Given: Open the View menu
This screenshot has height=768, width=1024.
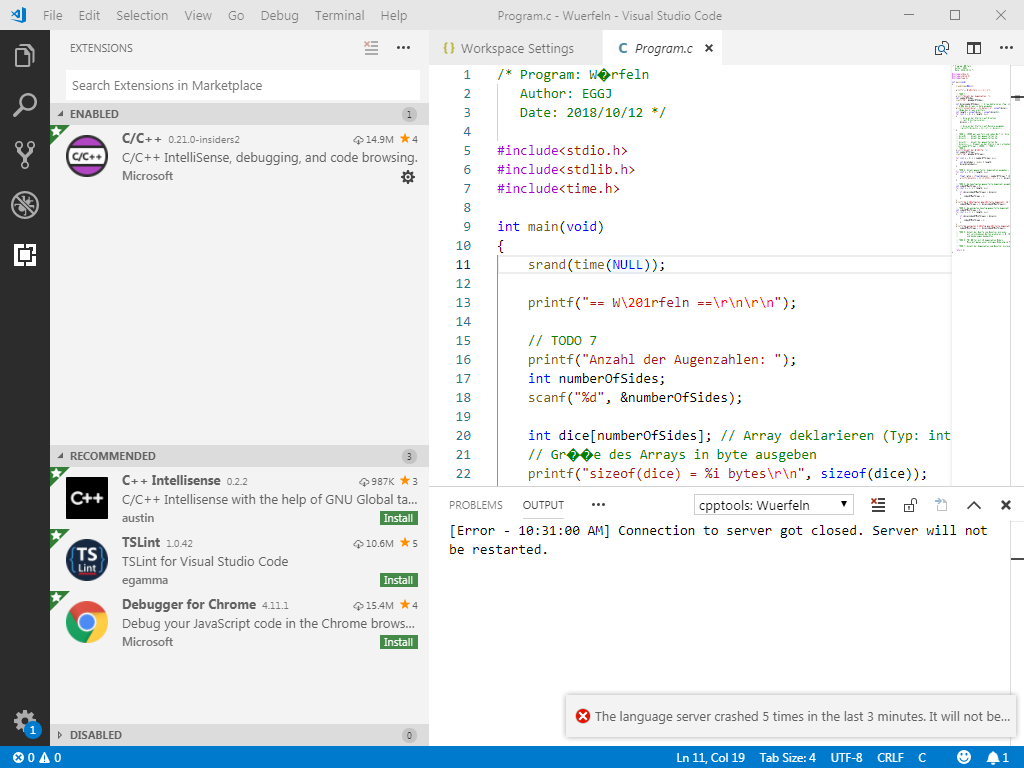Looking at the screenshot, I should [x=198, y=15].
